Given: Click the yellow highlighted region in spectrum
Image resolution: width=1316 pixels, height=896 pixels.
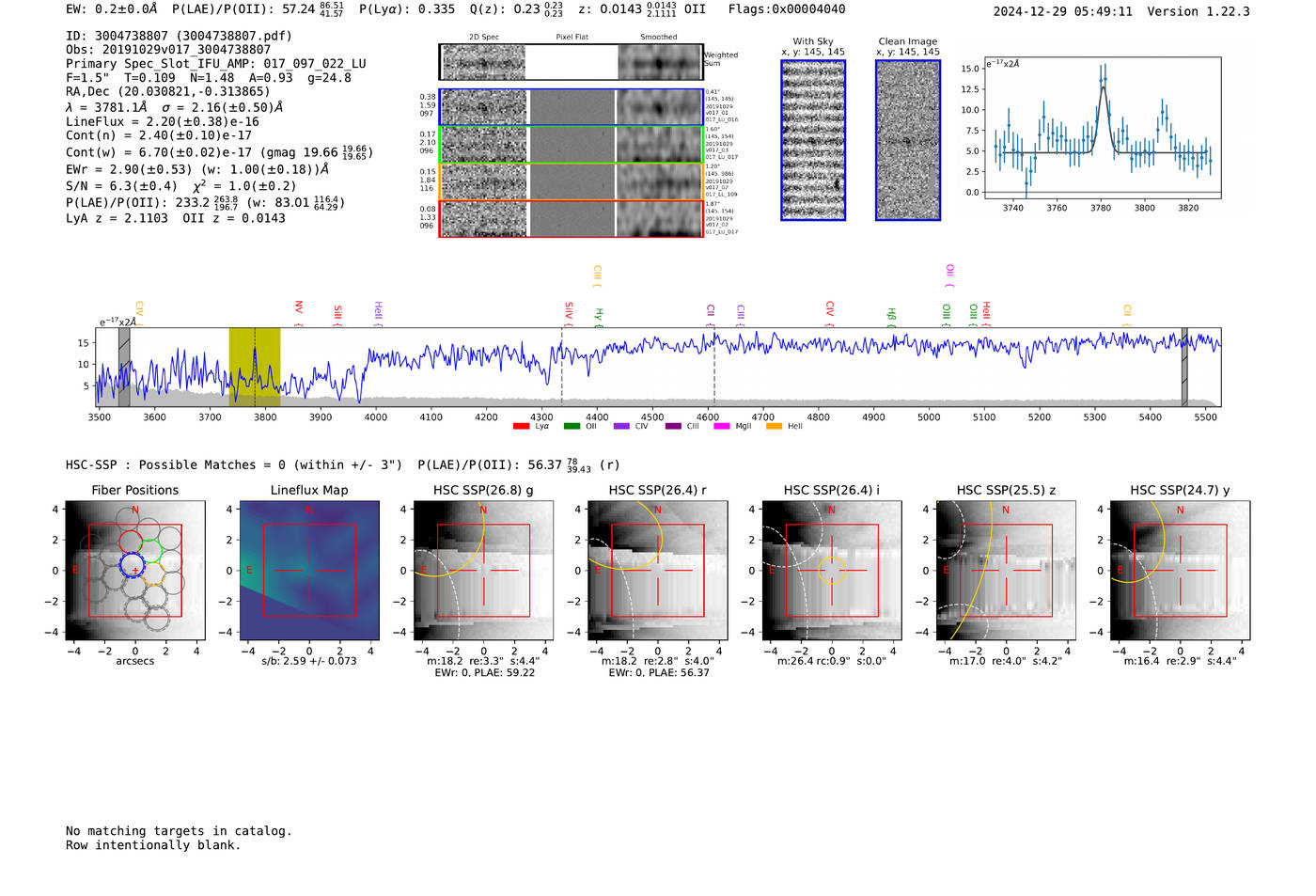Looking at the screenshot, I should 255,367.
